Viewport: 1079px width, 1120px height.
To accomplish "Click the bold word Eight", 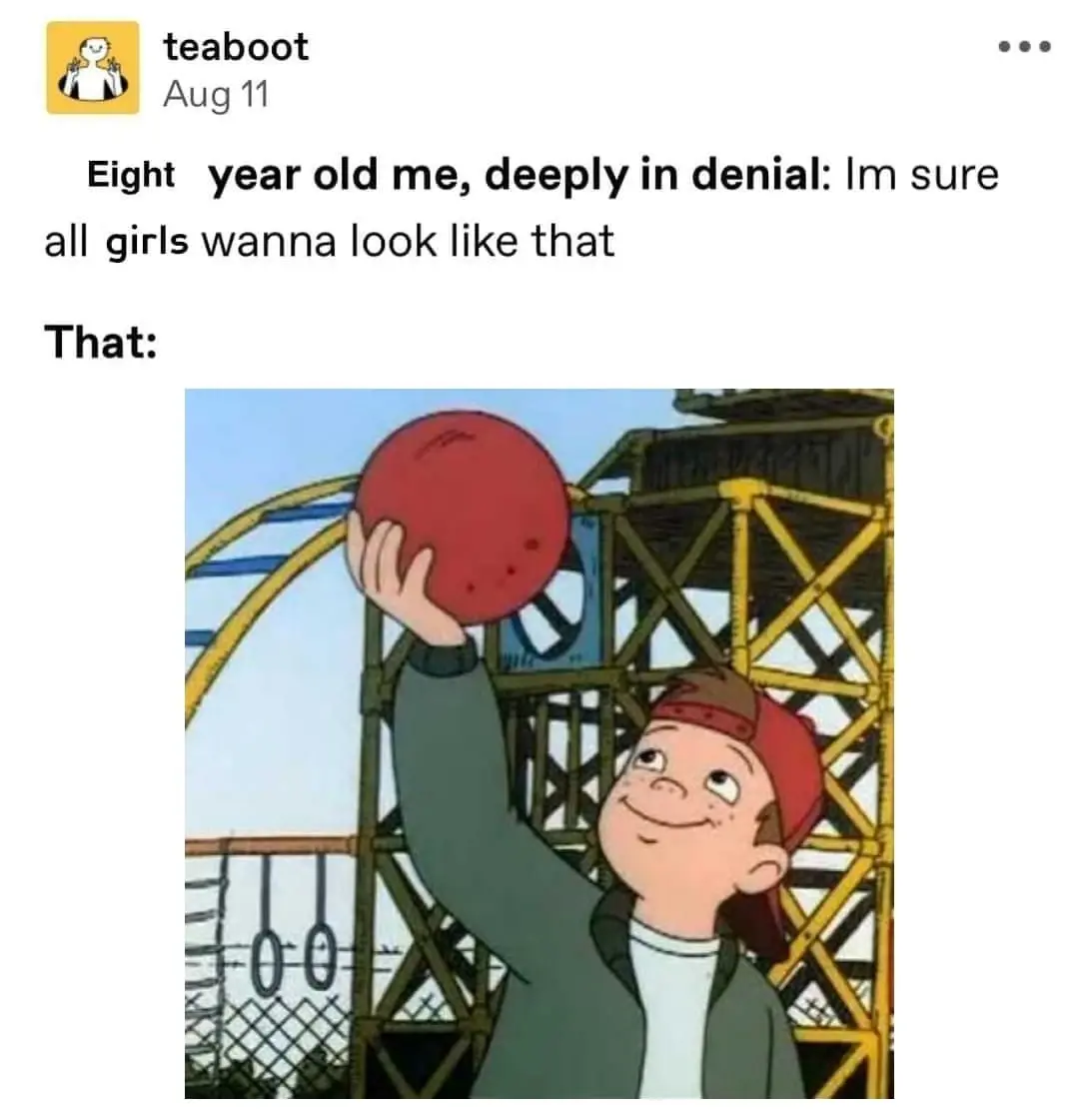I will 131,175.
